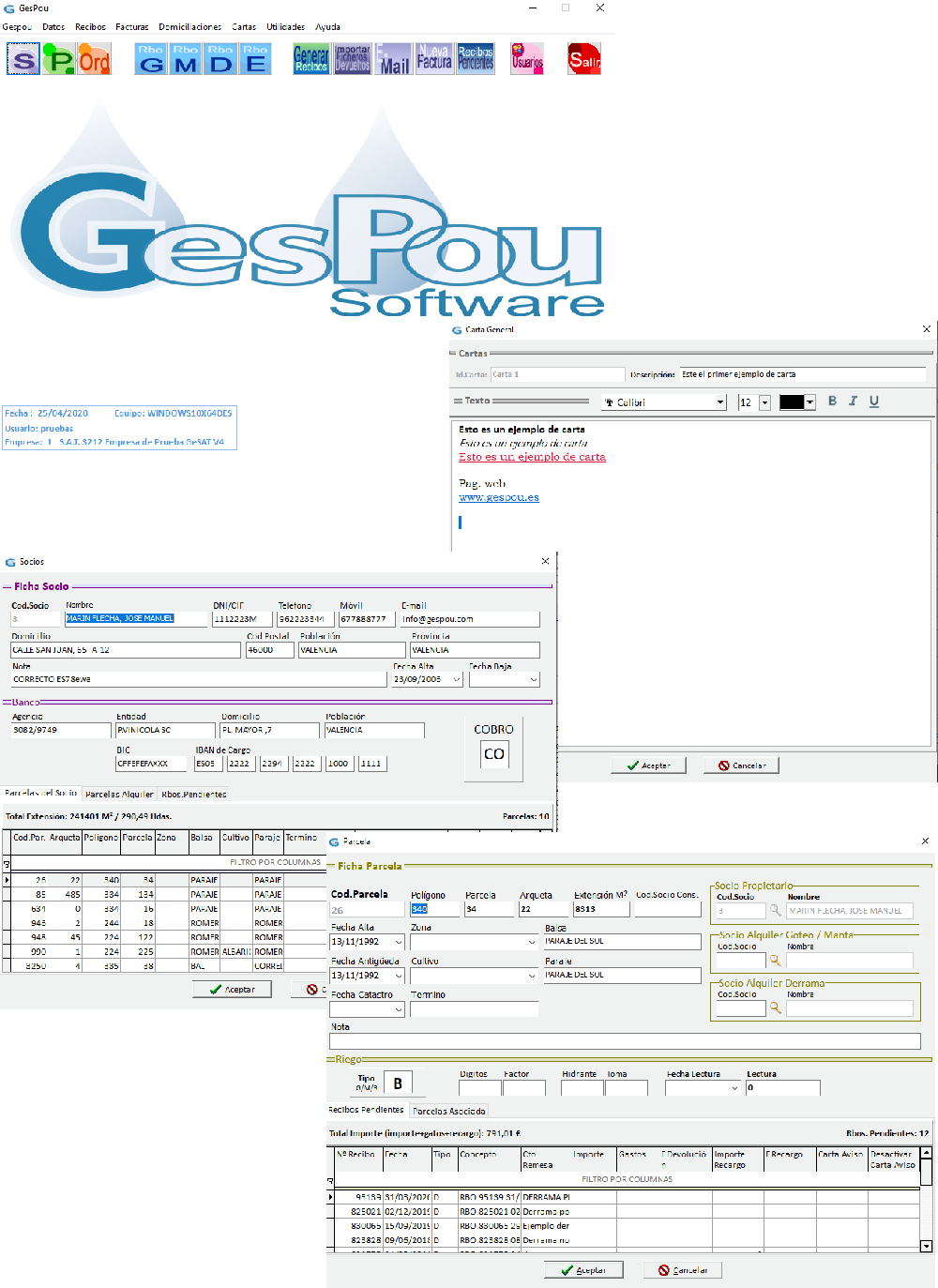Viewport: 938px width, 1288px height.
Task: Click the Polígono field in Parcela
Action: point(435,909)
